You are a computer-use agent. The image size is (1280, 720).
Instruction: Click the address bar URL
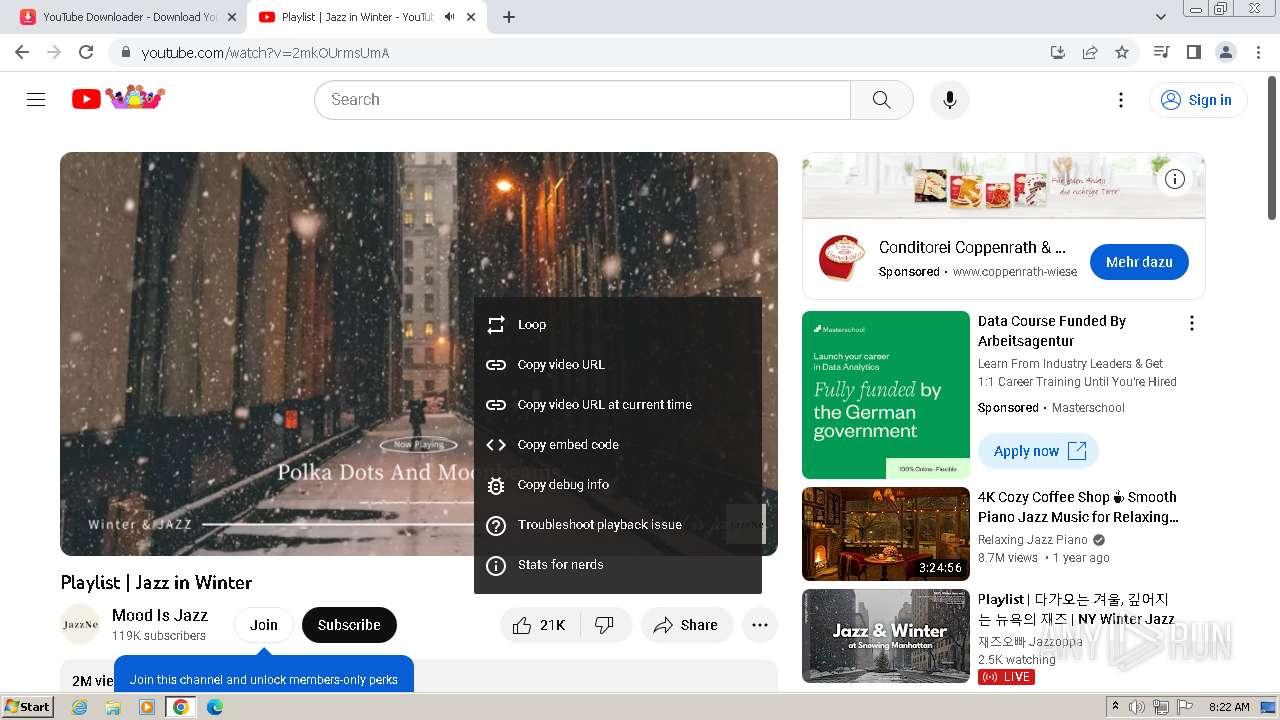265,52
